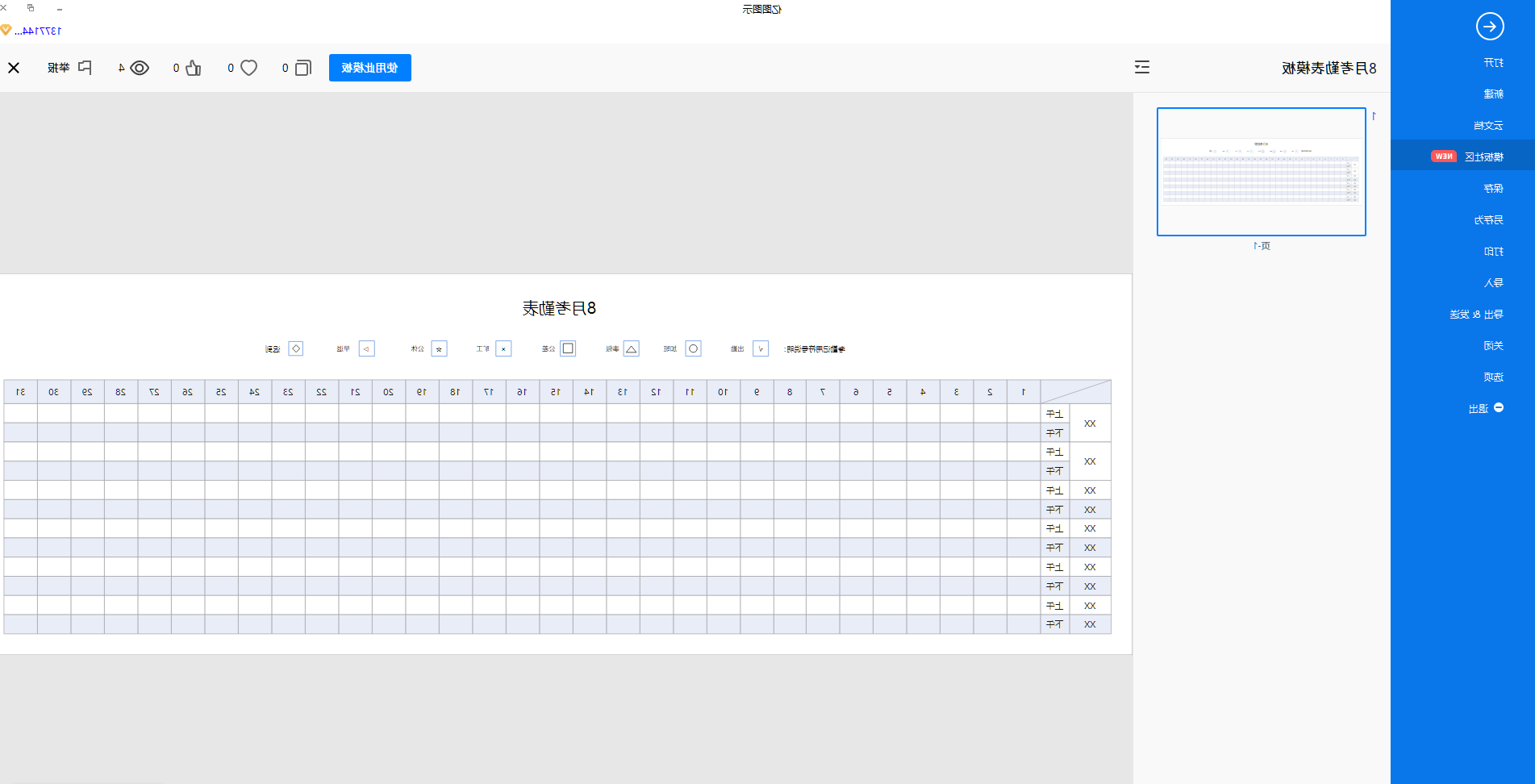Open 选项 in the sidebar
This screenshot has width=1535, height=784.
tap(1493, 377)
